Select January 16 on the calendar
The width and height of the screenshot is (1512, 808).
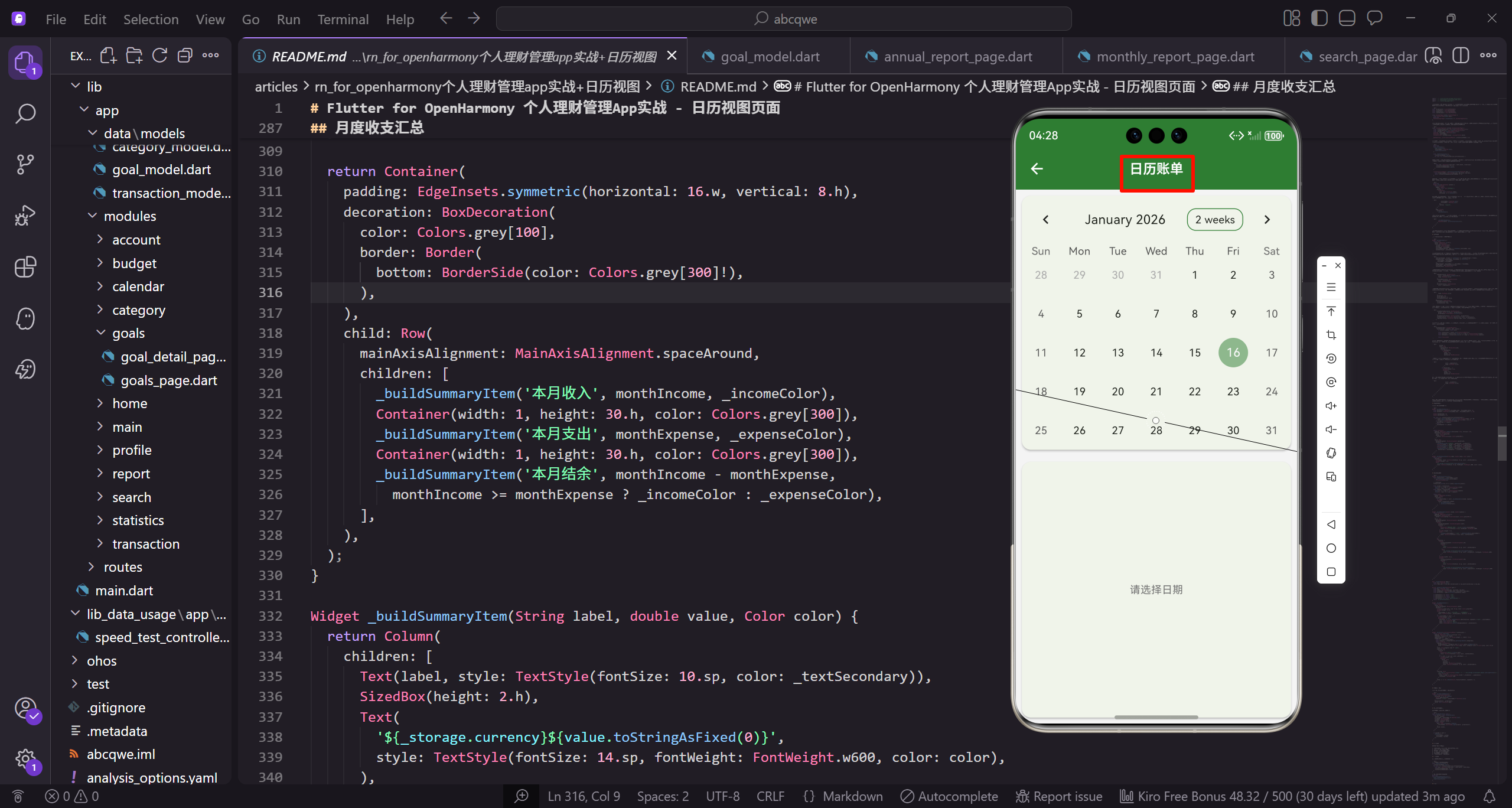point(1233,353)
